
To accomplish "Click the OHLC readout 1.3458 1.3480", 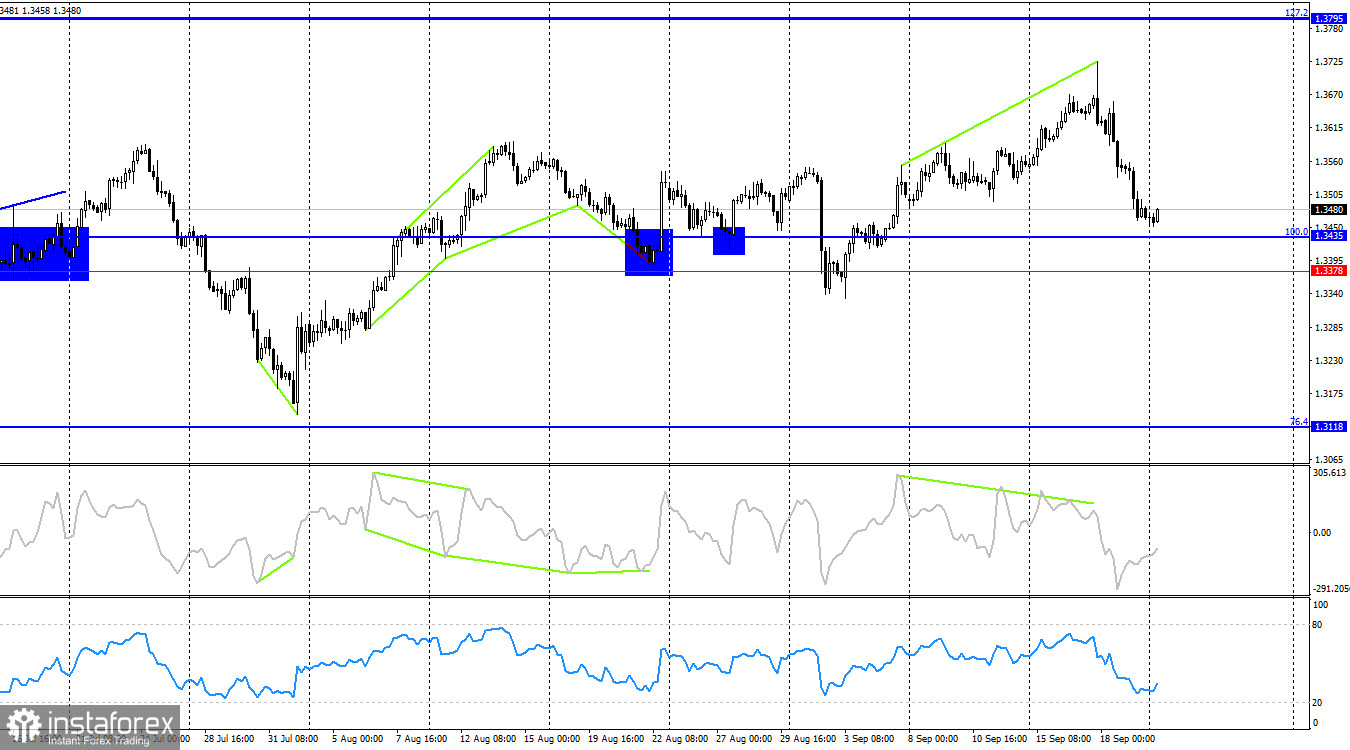I will [x=54, y=10].
